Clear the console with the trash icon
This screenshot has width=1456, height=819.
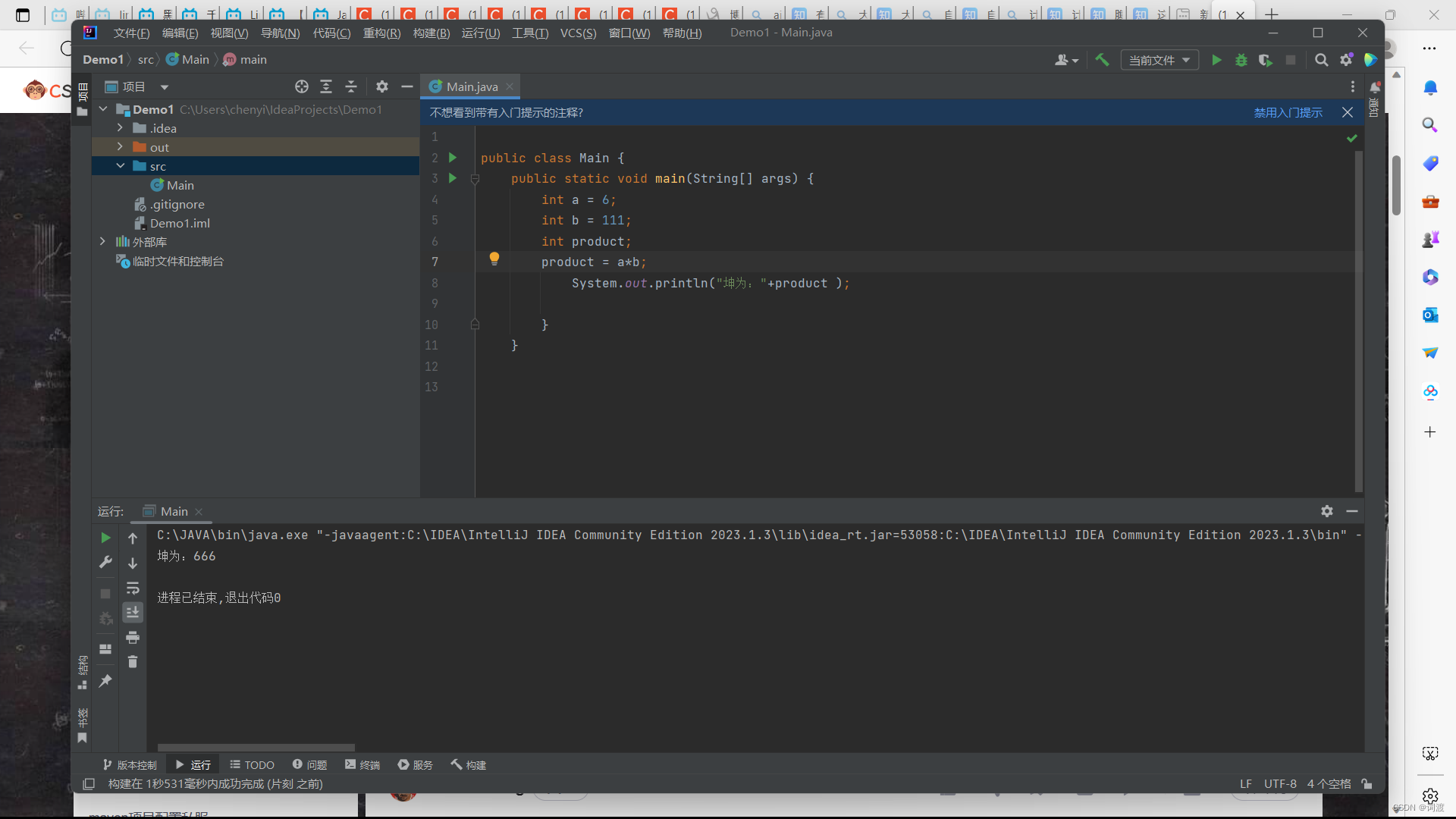133,662
